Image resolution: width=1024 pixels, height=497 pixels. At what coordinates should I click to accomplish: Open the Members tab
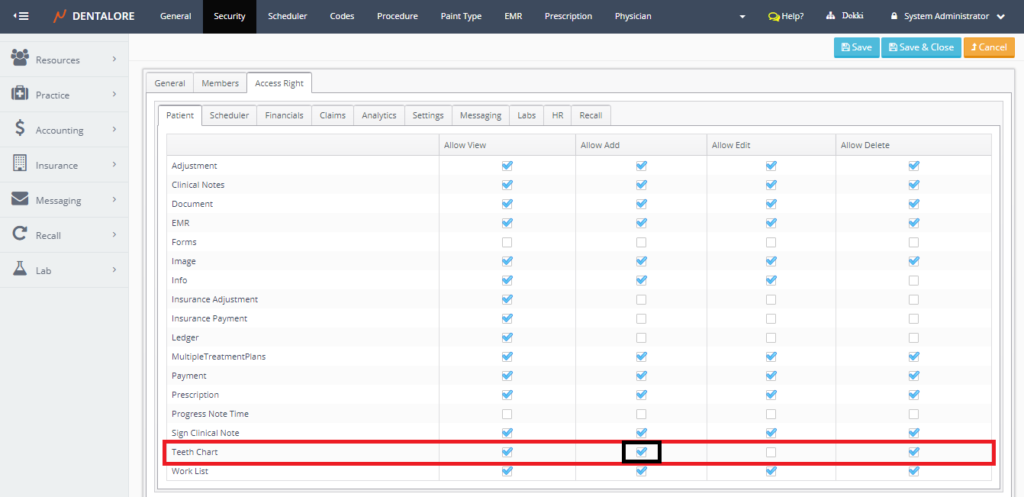220,84
